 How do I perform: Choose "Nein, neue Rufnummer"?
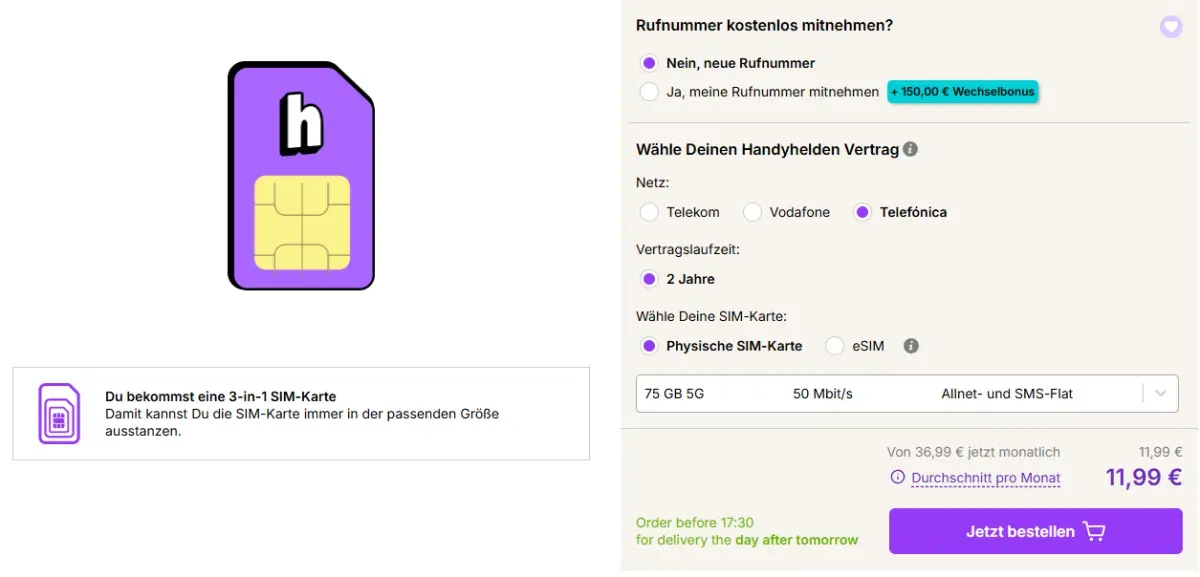(x=648, y=62)
